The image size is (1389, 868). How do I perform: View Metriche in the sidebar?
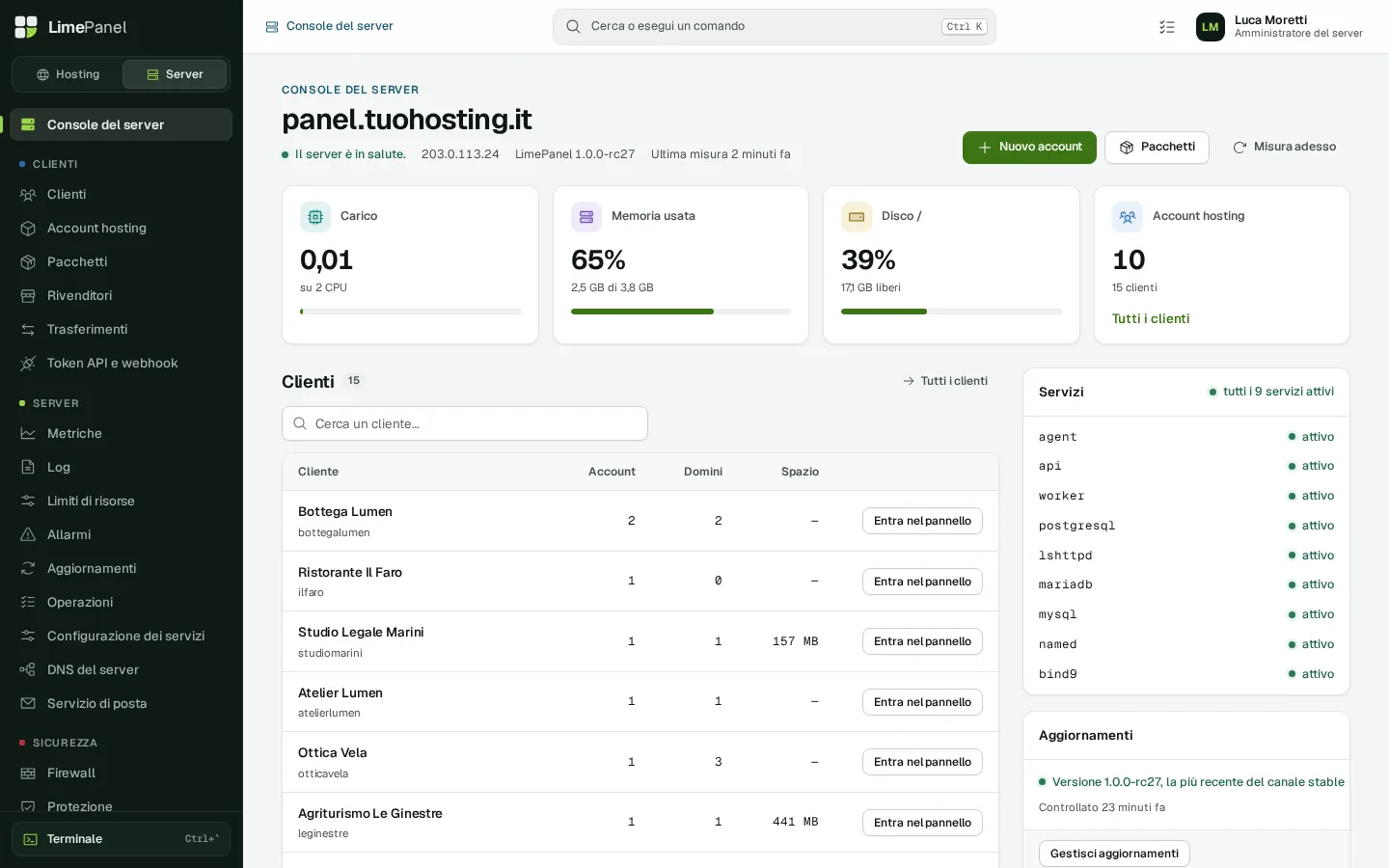[121, 434]
